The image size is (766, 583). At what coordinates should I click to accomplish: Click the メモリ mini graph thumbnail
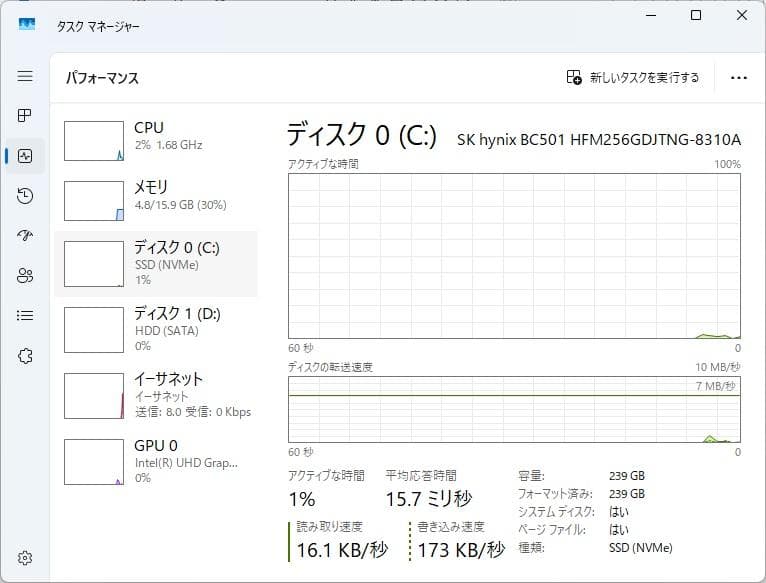94,201
